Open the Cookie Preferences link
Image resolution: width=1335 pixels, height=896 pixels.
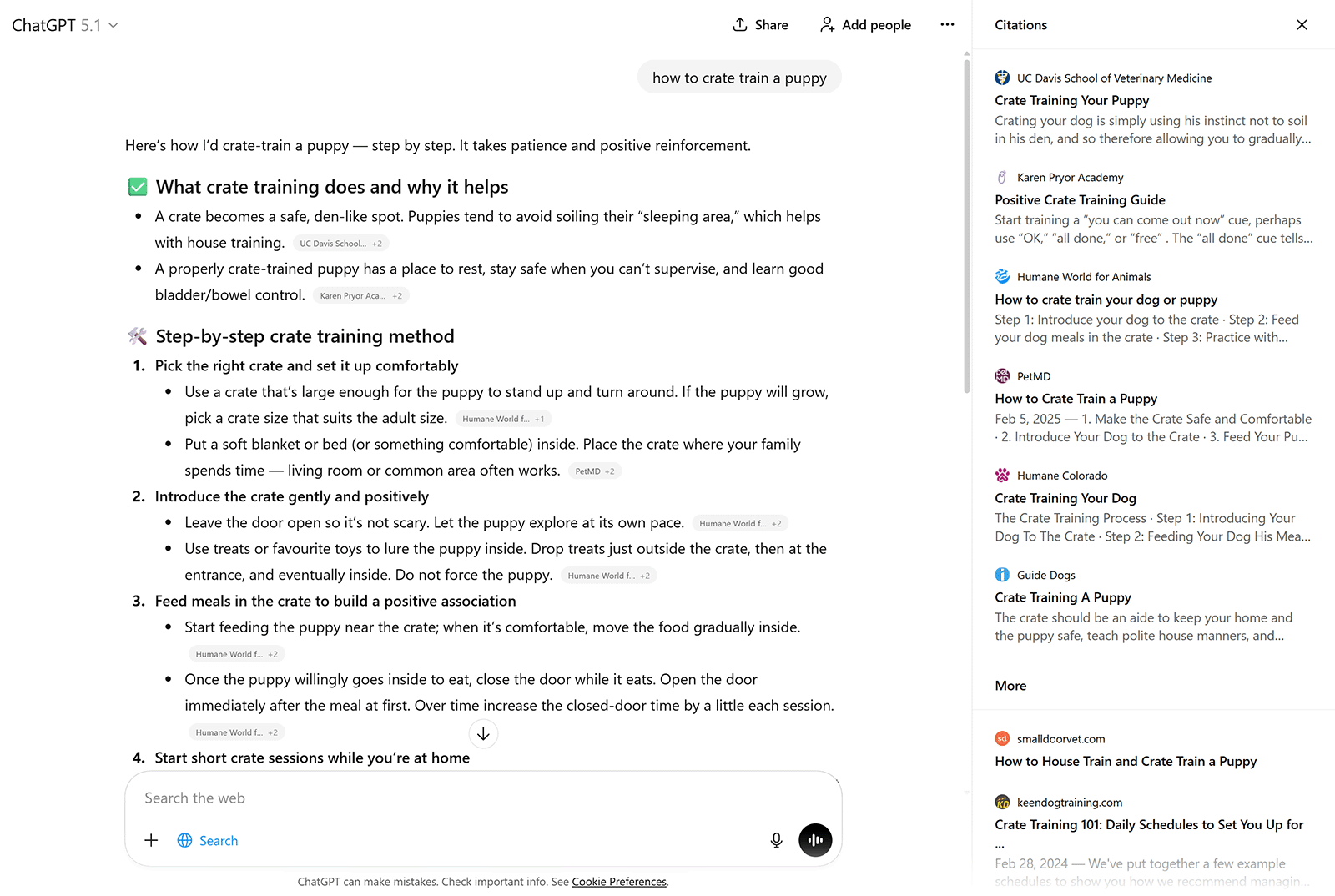point(618,881)
